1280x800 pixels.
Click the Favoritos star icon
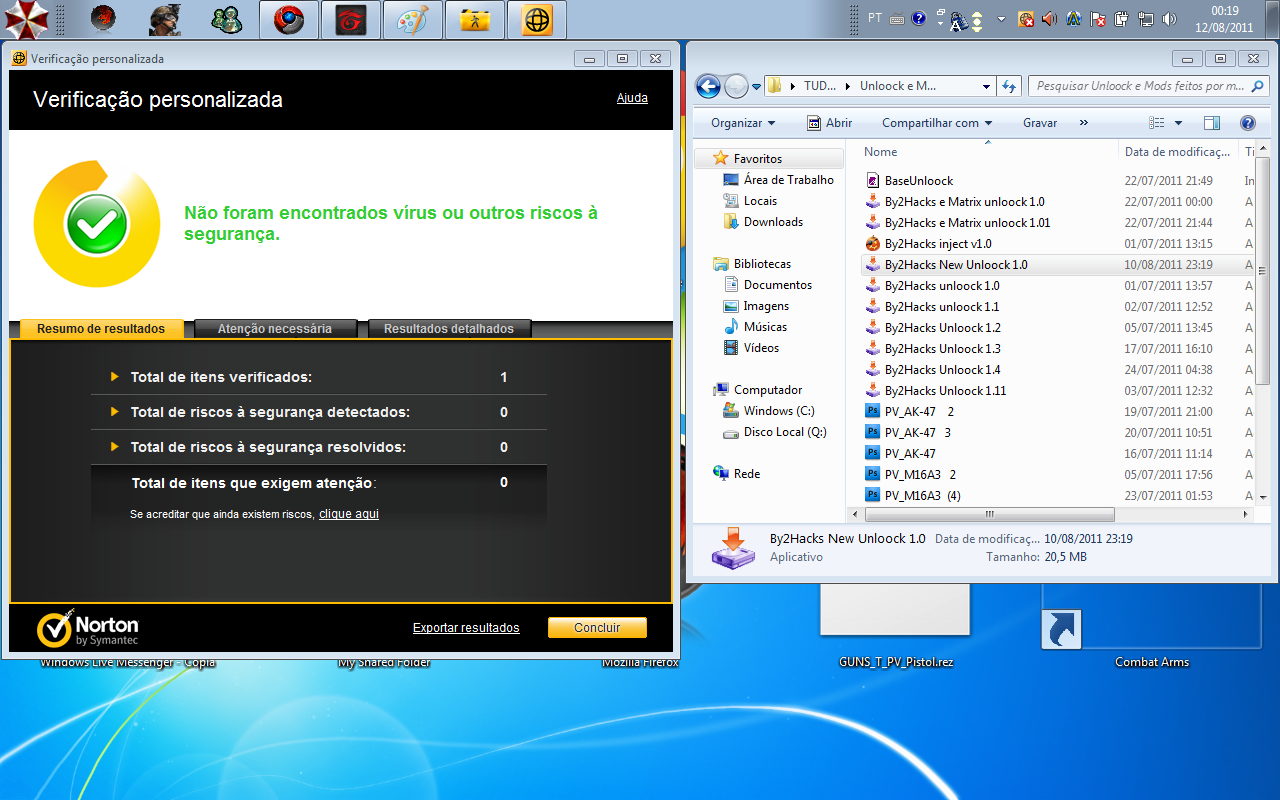pyautogui.click(x=720, y=159)
